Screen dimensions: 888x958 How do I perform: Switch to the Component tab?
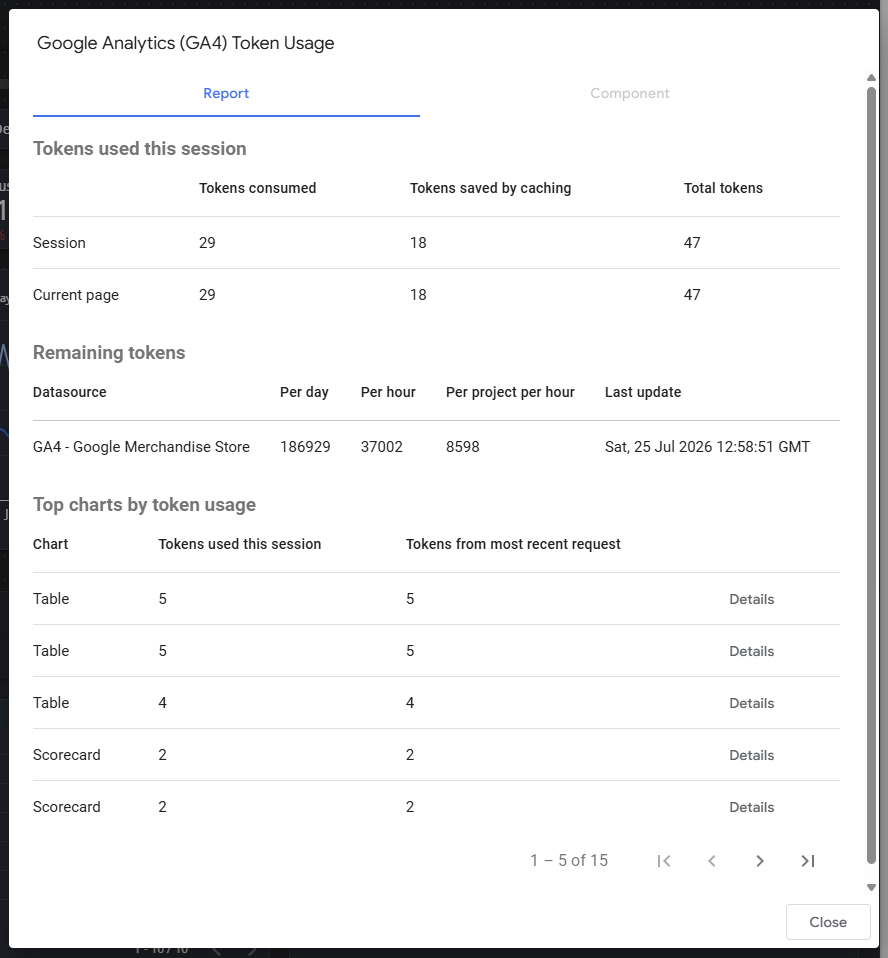(x=629, y=93)
